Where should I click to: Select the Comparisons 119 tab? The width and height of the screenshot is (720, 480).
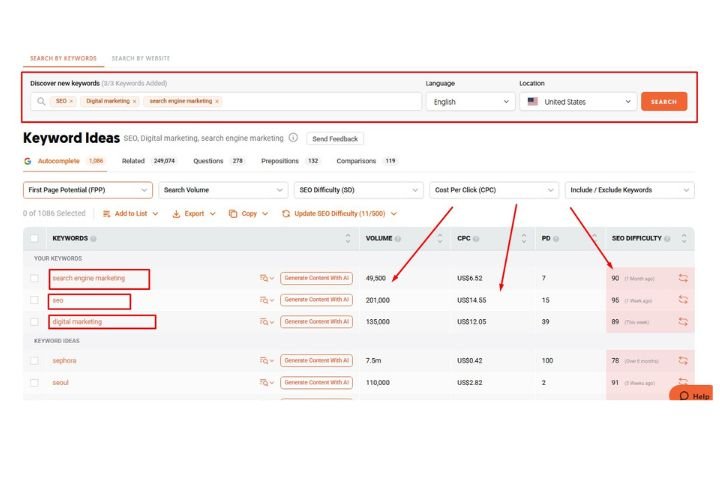point(366,161)
